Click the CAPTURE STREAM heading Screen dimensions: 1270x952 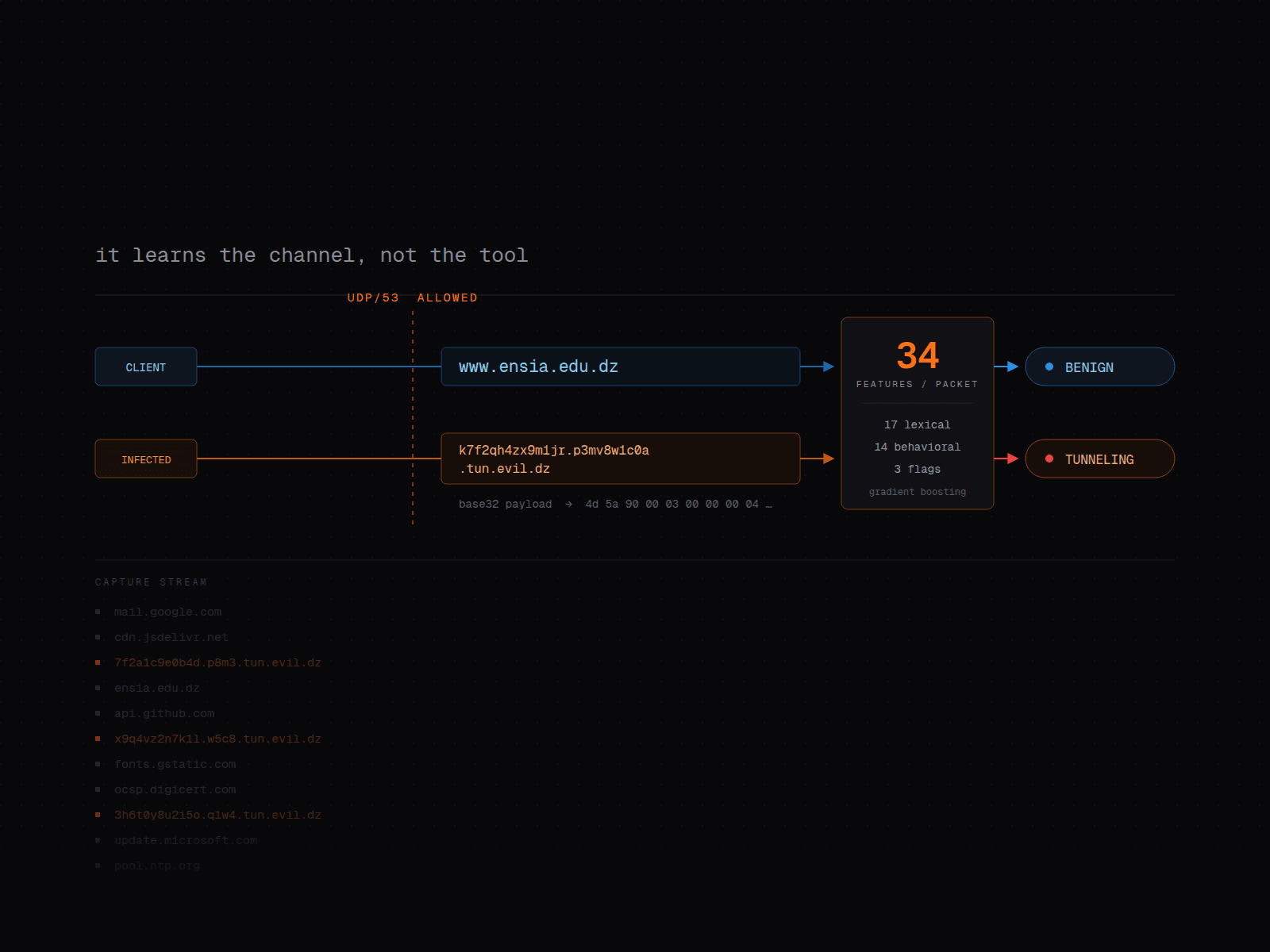pyautogui.click(x=152, y=582)
